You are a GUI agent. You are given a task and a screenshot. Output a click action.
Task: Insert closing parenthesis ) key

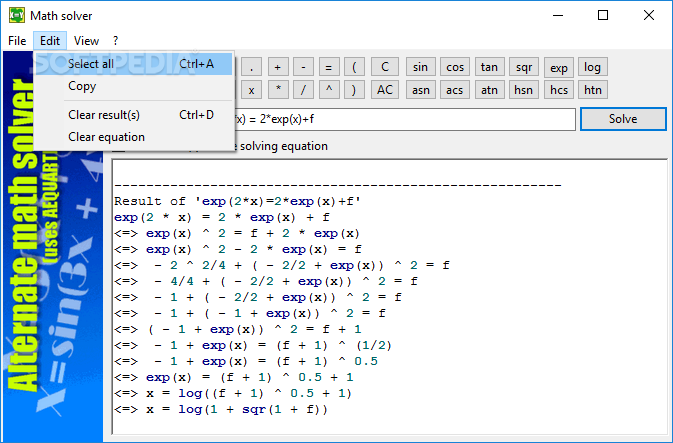[x=354, y=90]
